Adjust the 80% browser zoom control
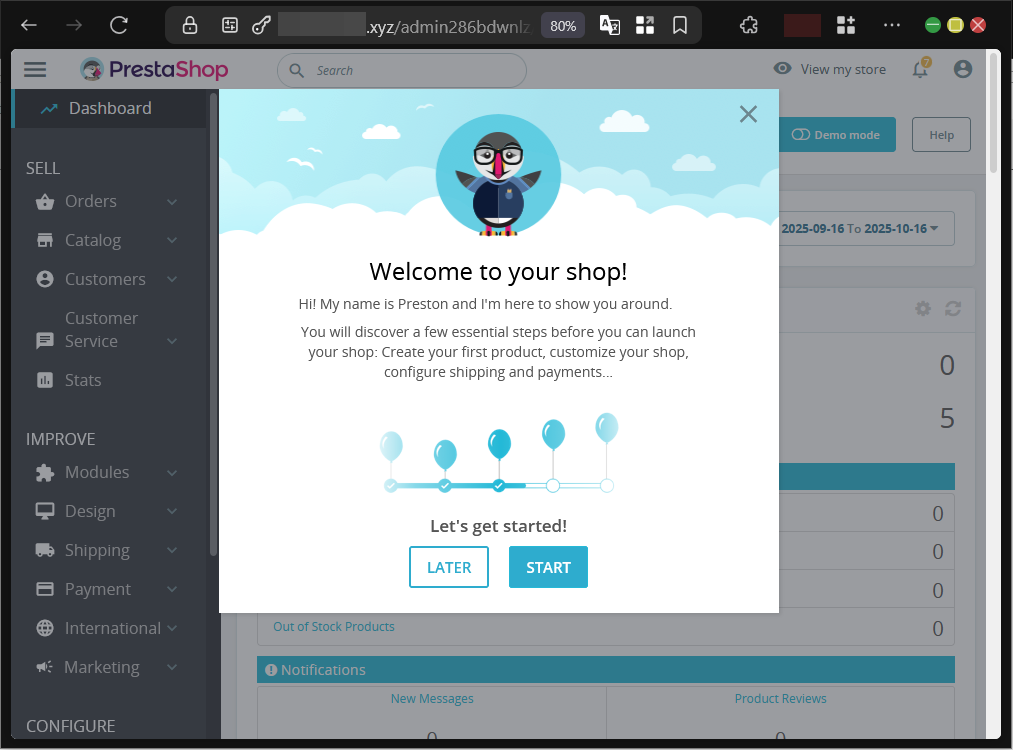Viewport: 1013px width, 750px height. (562, 25)
